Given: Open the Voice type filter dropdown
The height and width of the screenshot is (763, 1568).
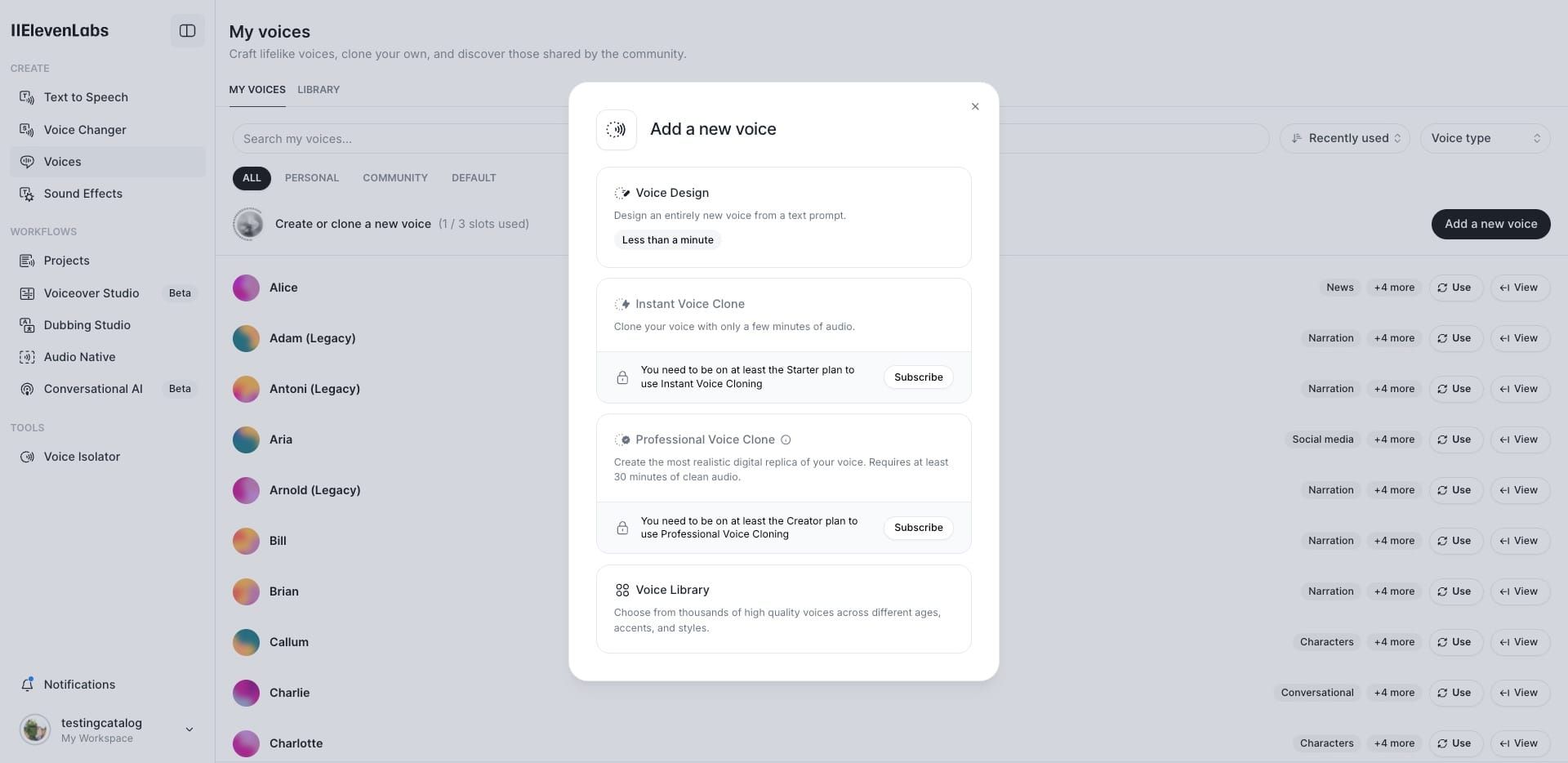Looking at the screenshot, I should (x=1486, y=138).
